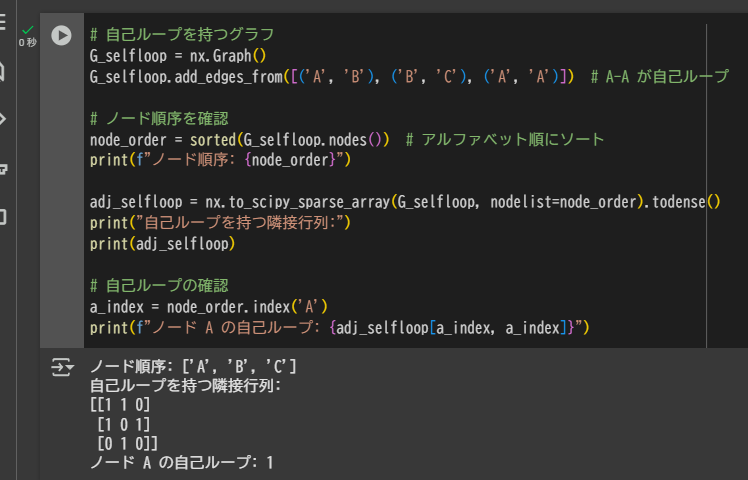Click the line 'G_selfloop = nx.Graph()'

(x=178, y=56)
